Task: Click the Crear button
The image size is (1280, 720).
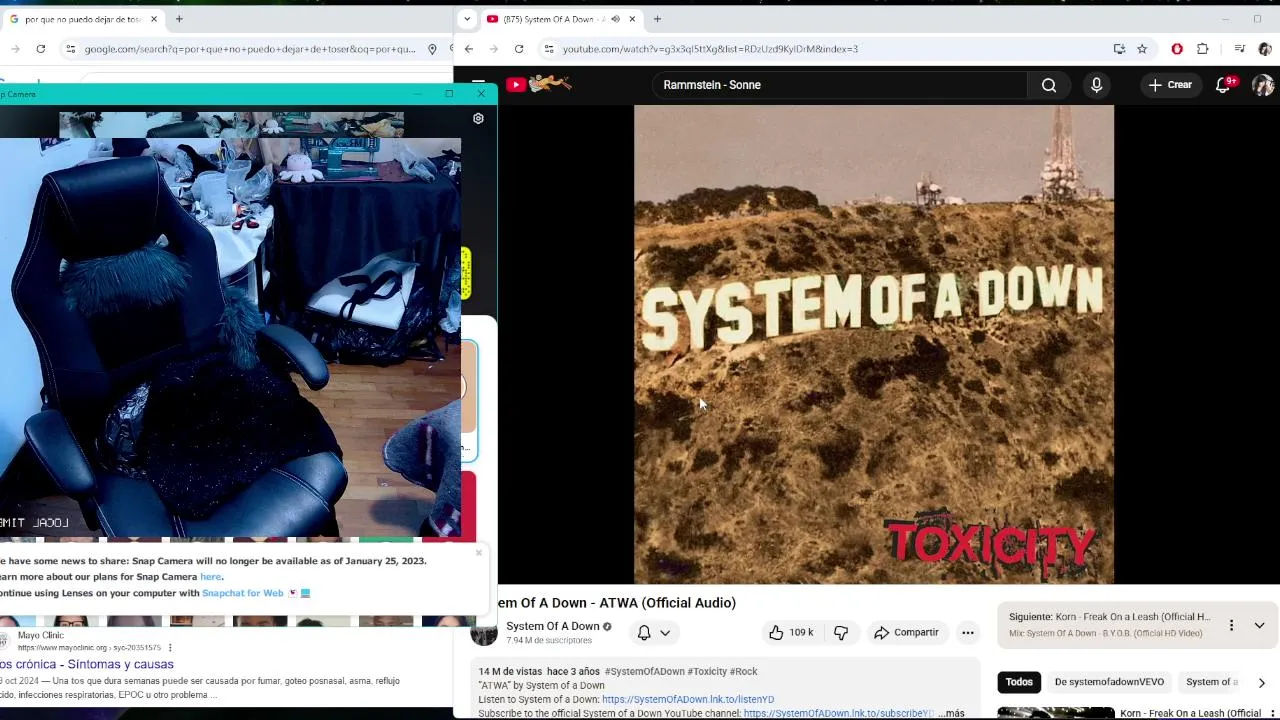Action: (1170, 85)
